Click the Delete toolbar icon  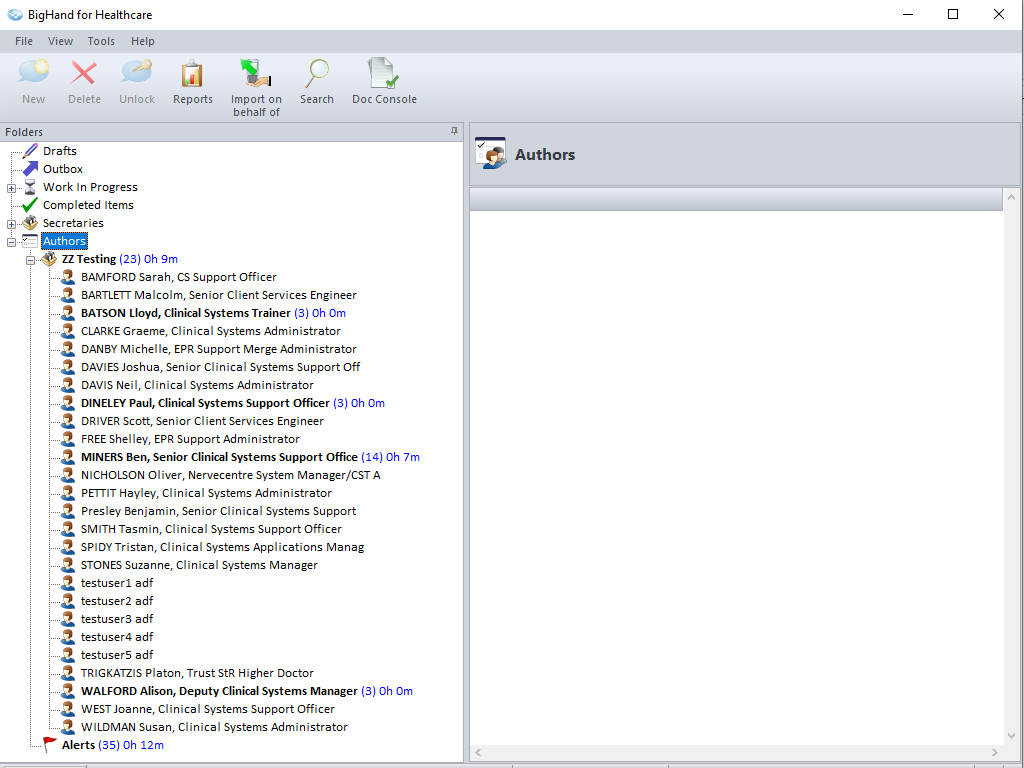(84, 72)
